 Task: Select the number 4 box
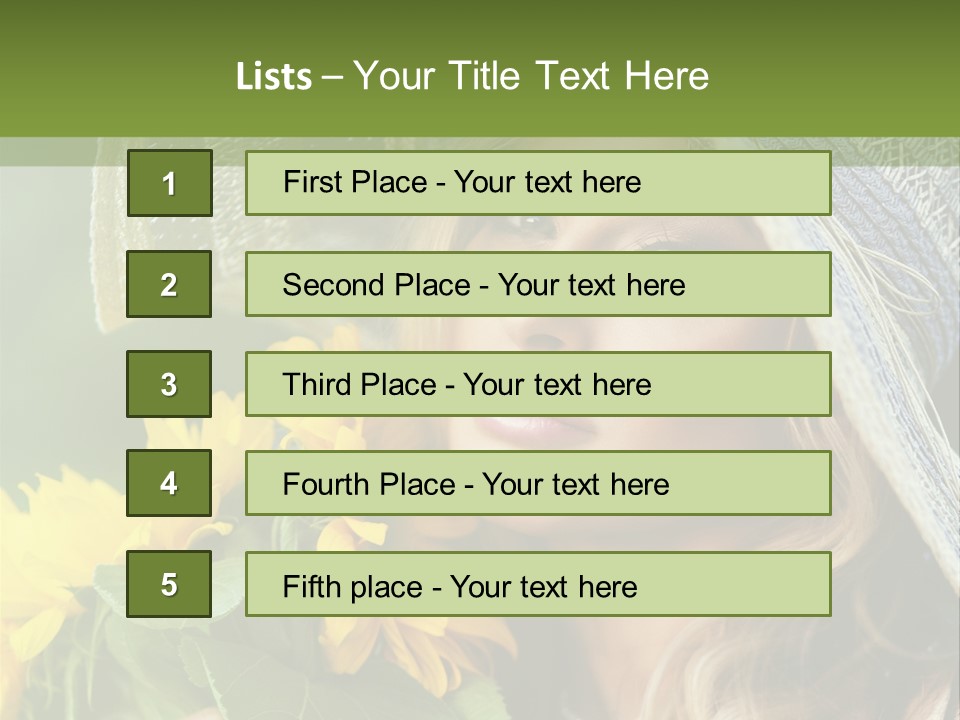(x=169, y=483)
